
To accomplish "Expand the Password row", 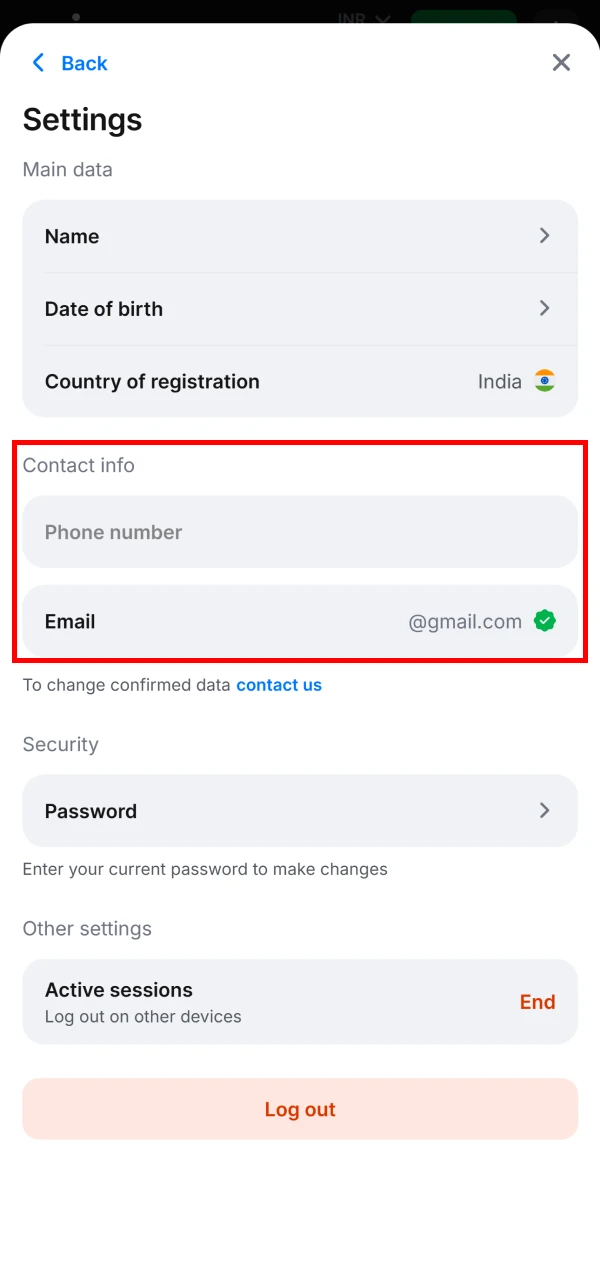I will click(300, 811).
